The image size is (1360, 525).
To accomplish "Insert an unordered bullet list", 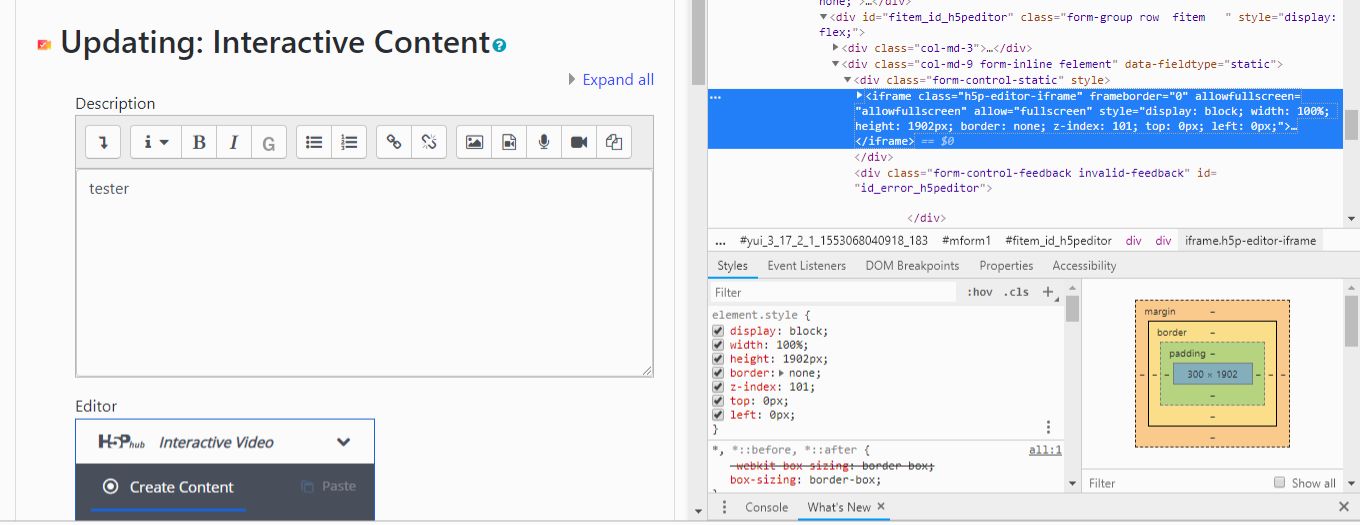I will click(314, 142).
